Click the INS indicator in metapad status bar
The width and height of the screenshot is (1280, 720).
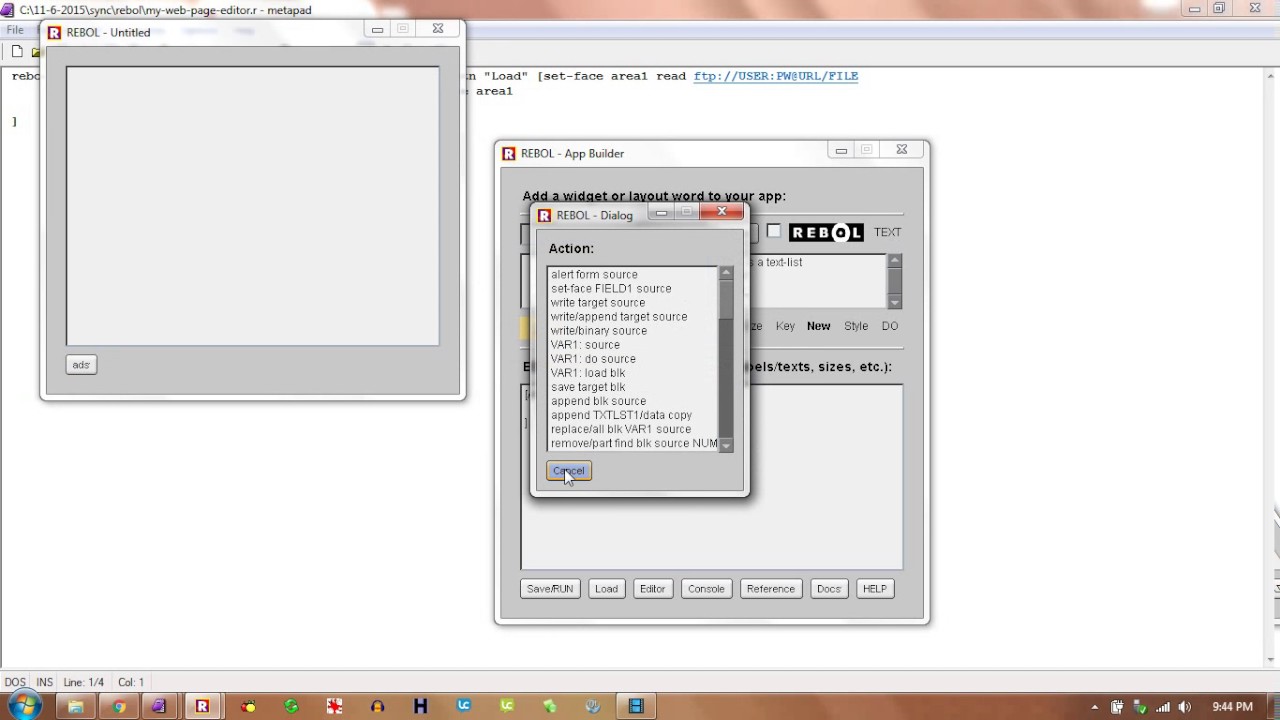pos(44,682)
